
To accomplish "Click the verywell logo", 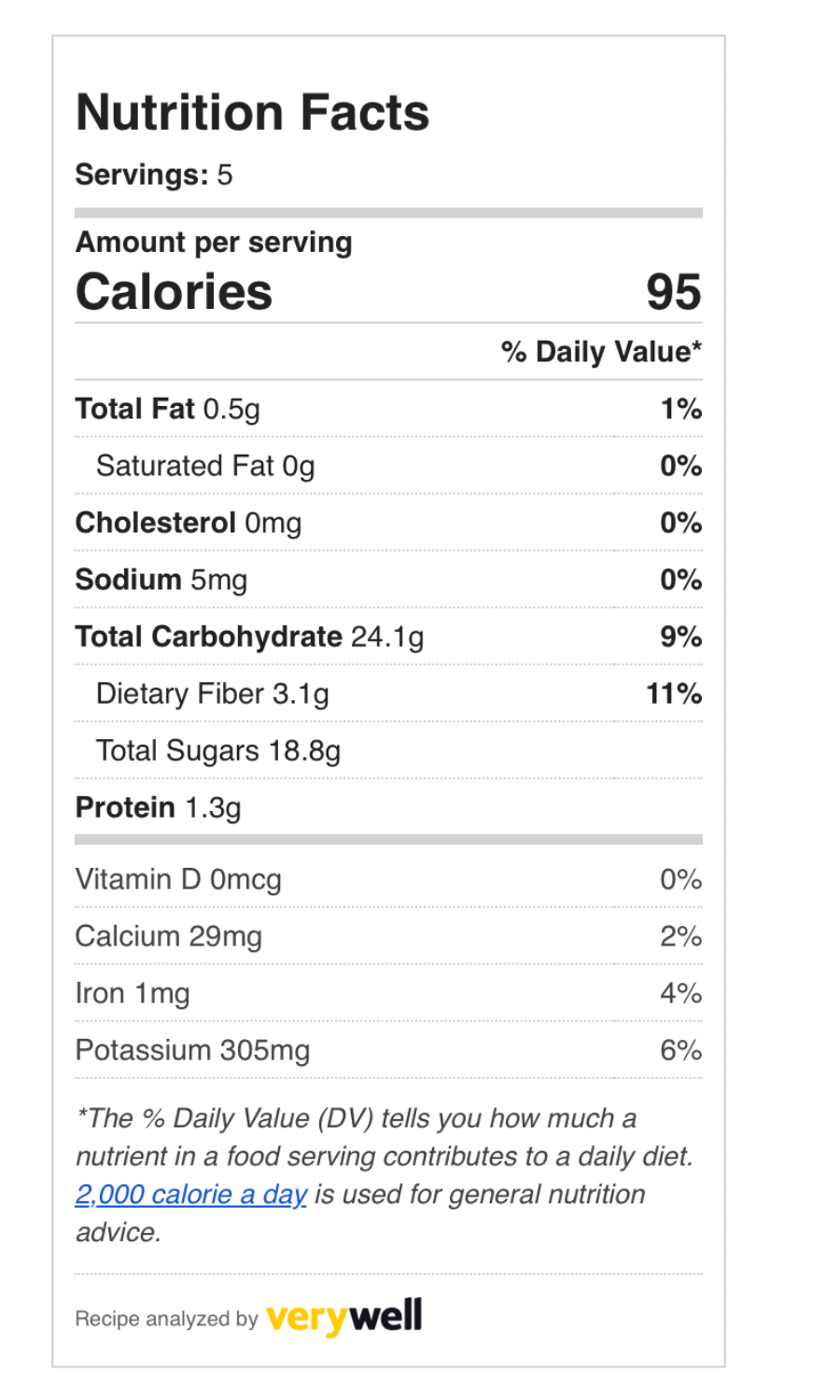I will pyautogui.click(x=344, y=1316).
